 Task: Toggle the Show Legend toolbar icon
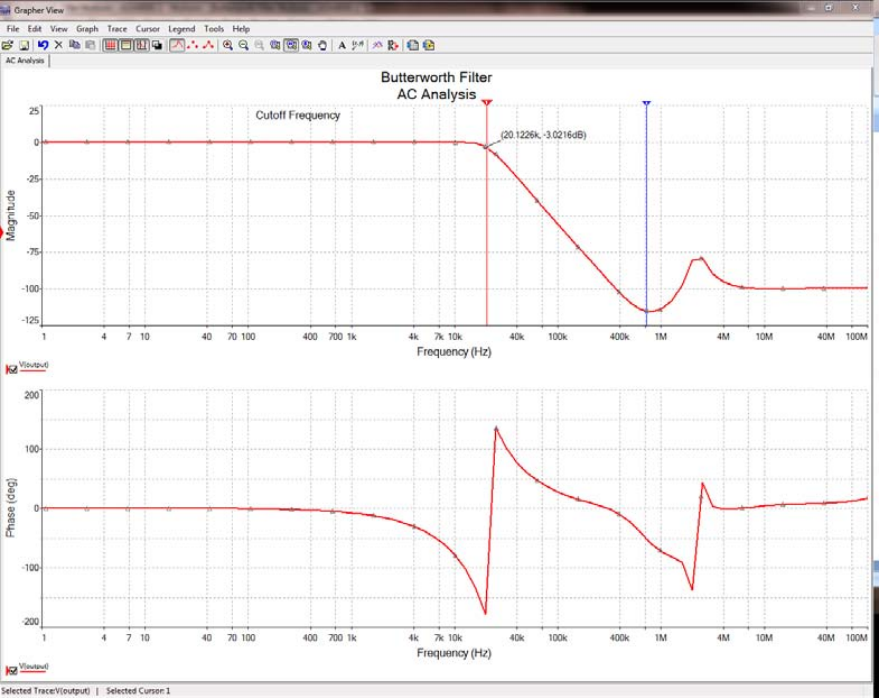click(x=126, y=45)
